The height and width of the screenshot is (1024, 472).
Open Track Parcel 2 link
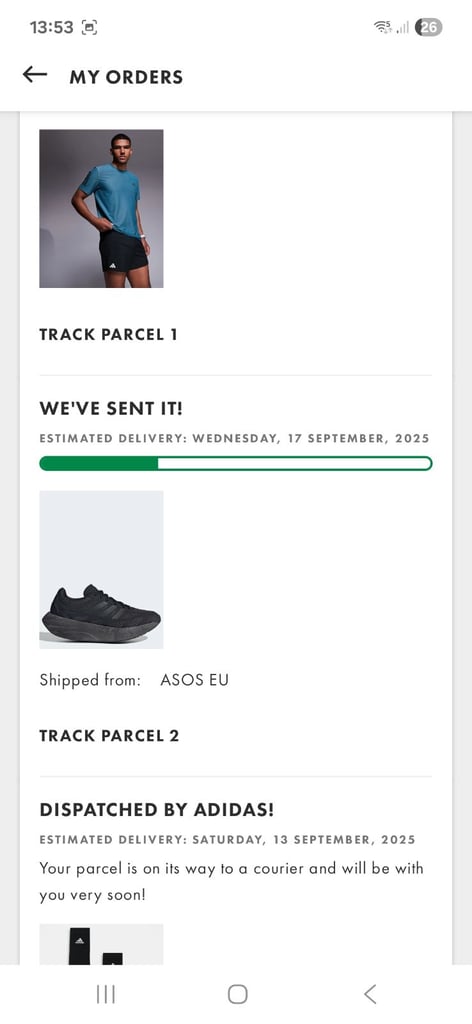[x=109, y=735]
